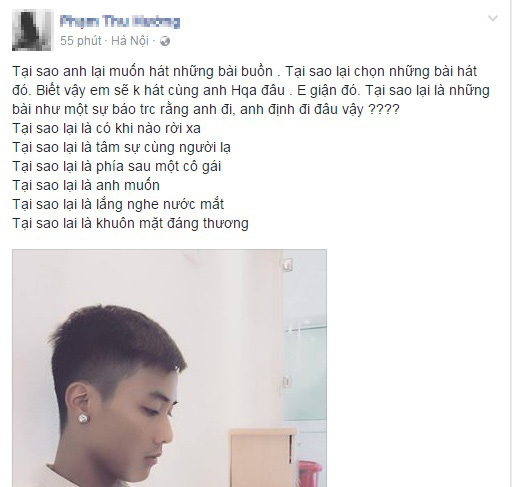Image resolution: width=512 pixels, height=487 pixels.
Task: Click the line "lắng nghe nước mắt"
Action: (x=160, y=204)
